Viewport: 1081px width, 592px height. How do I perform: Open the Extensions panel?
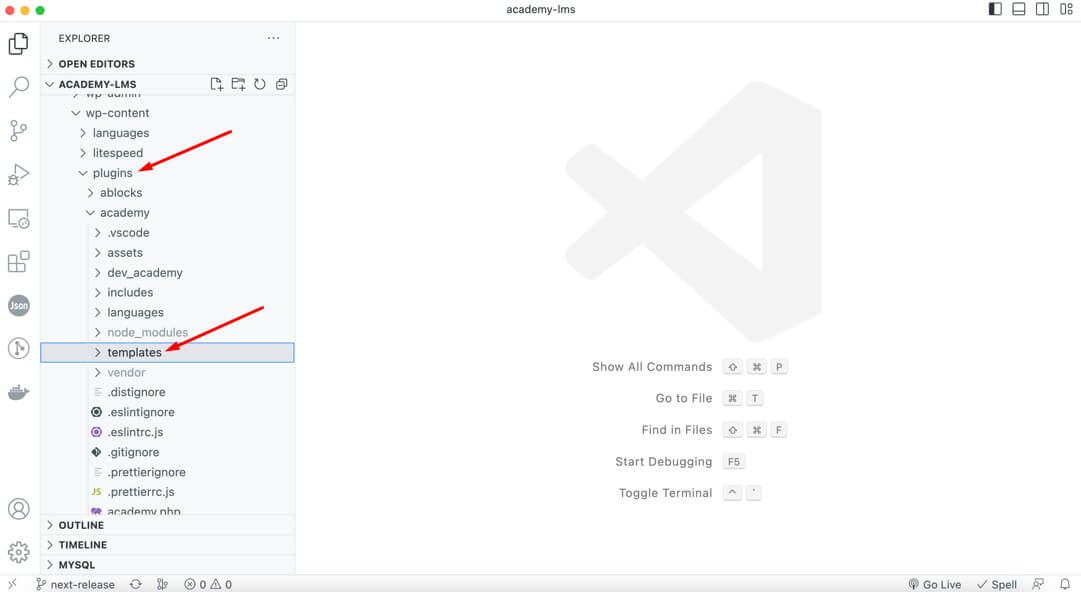18,261
